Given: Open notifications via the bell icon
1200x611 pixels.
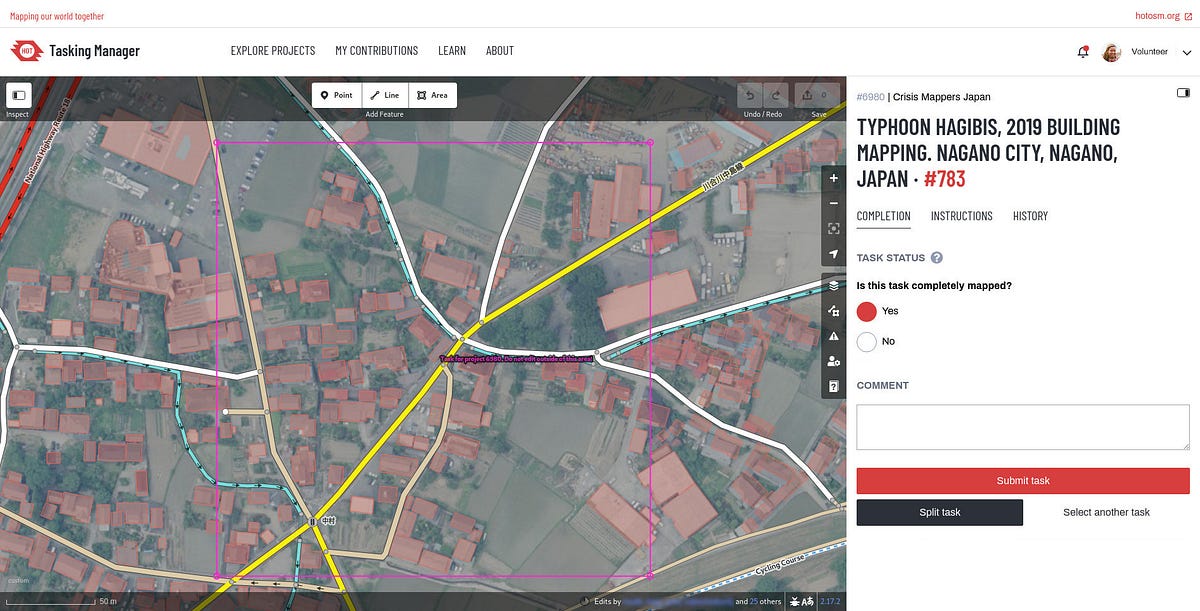Looking at the screenshot, I should [1082, 51].
